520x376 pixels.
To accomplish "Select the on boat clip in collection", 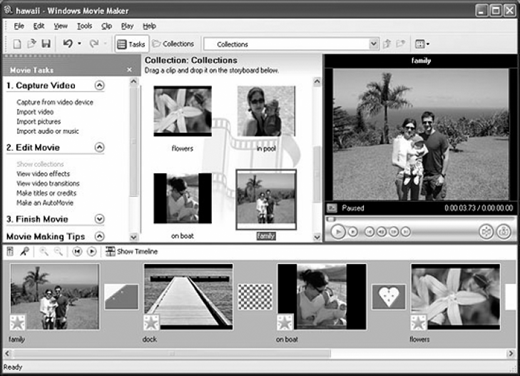I will 182,198.
